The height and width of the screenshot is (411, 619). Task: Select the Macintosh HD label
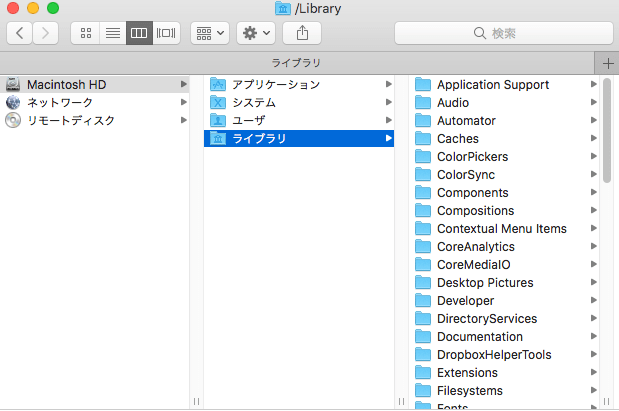[x=66, y=84]
